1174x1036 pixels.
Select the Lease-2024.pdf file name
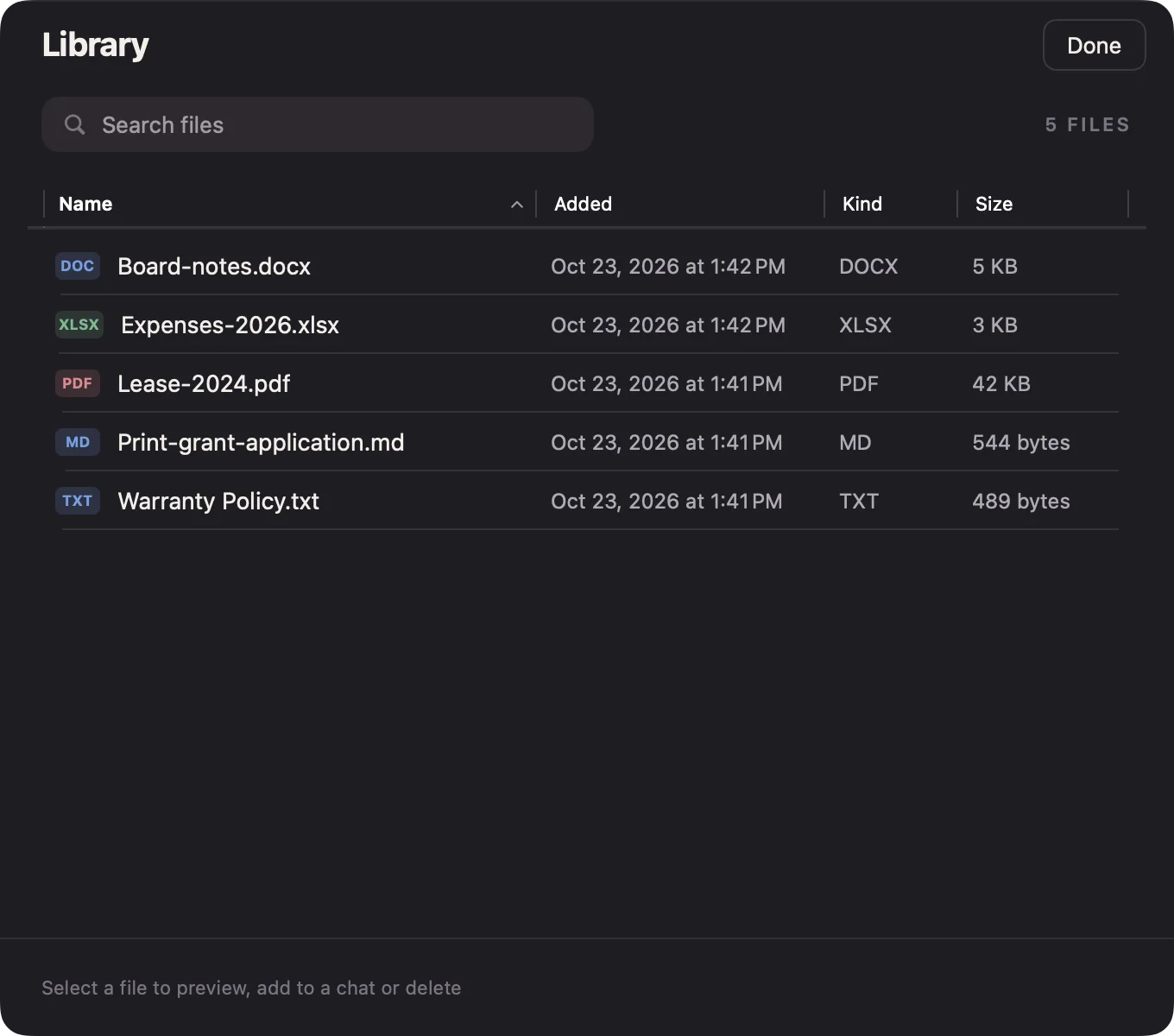click(x=204, y=383)
